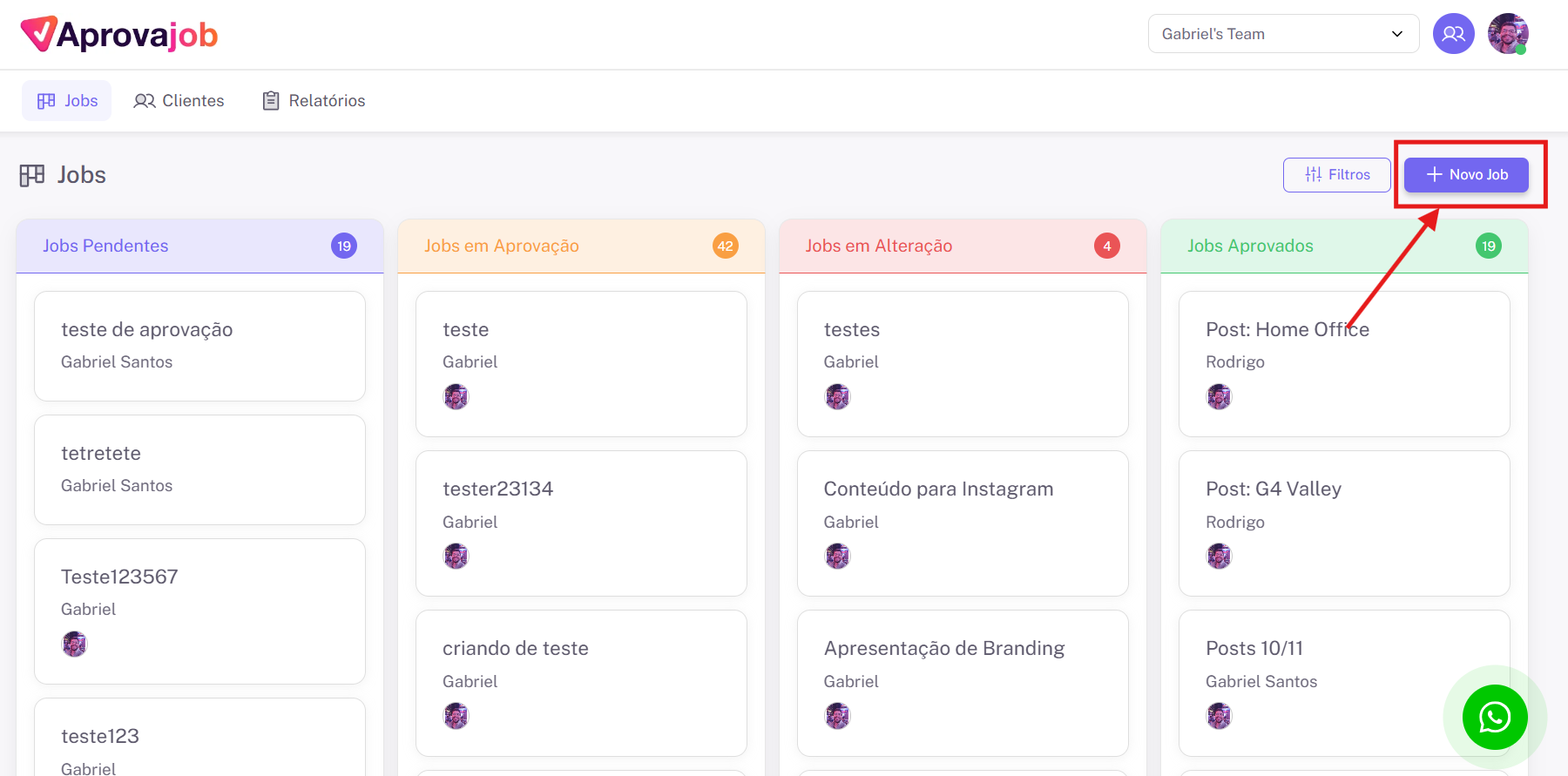
Task: Expand the Gabriel's Team dropdown
Action: coord(1283,34)
